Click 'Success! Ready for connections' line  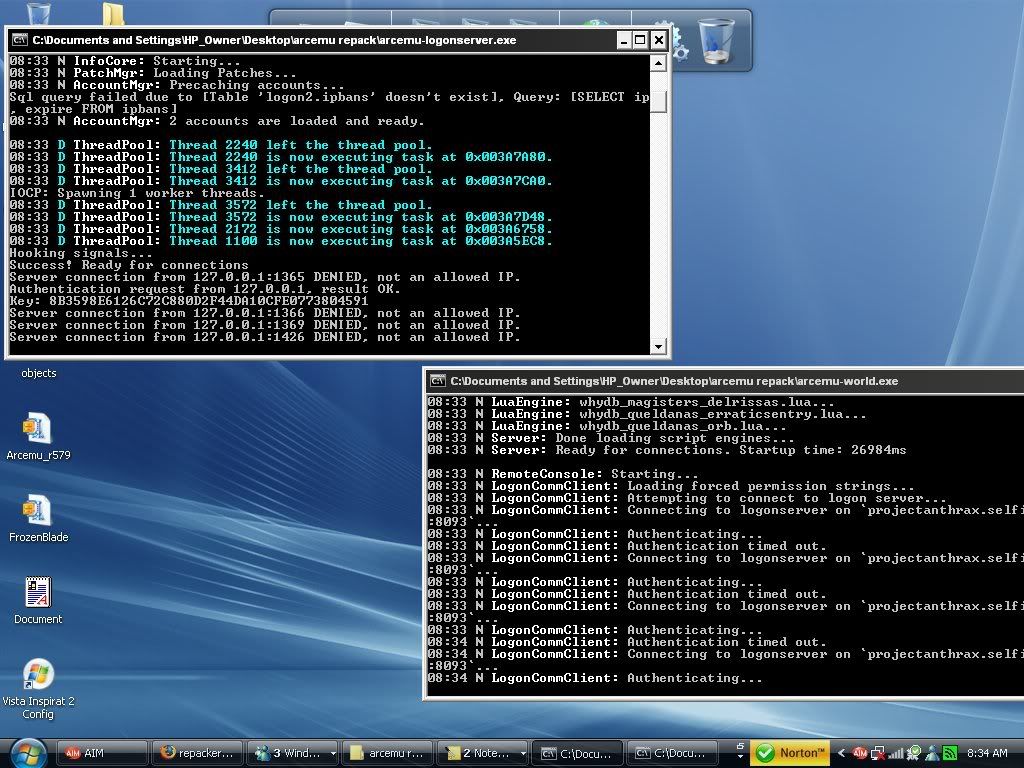coord(129,265)
